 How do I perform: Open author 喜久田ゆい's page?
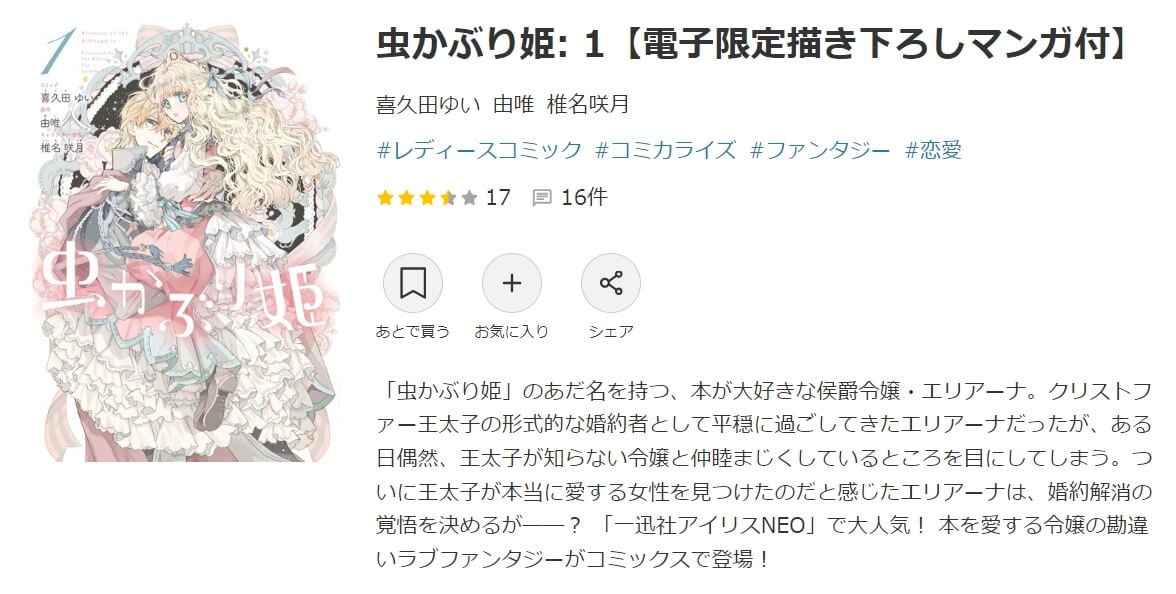pyautogui.click(x=428, y=104)
